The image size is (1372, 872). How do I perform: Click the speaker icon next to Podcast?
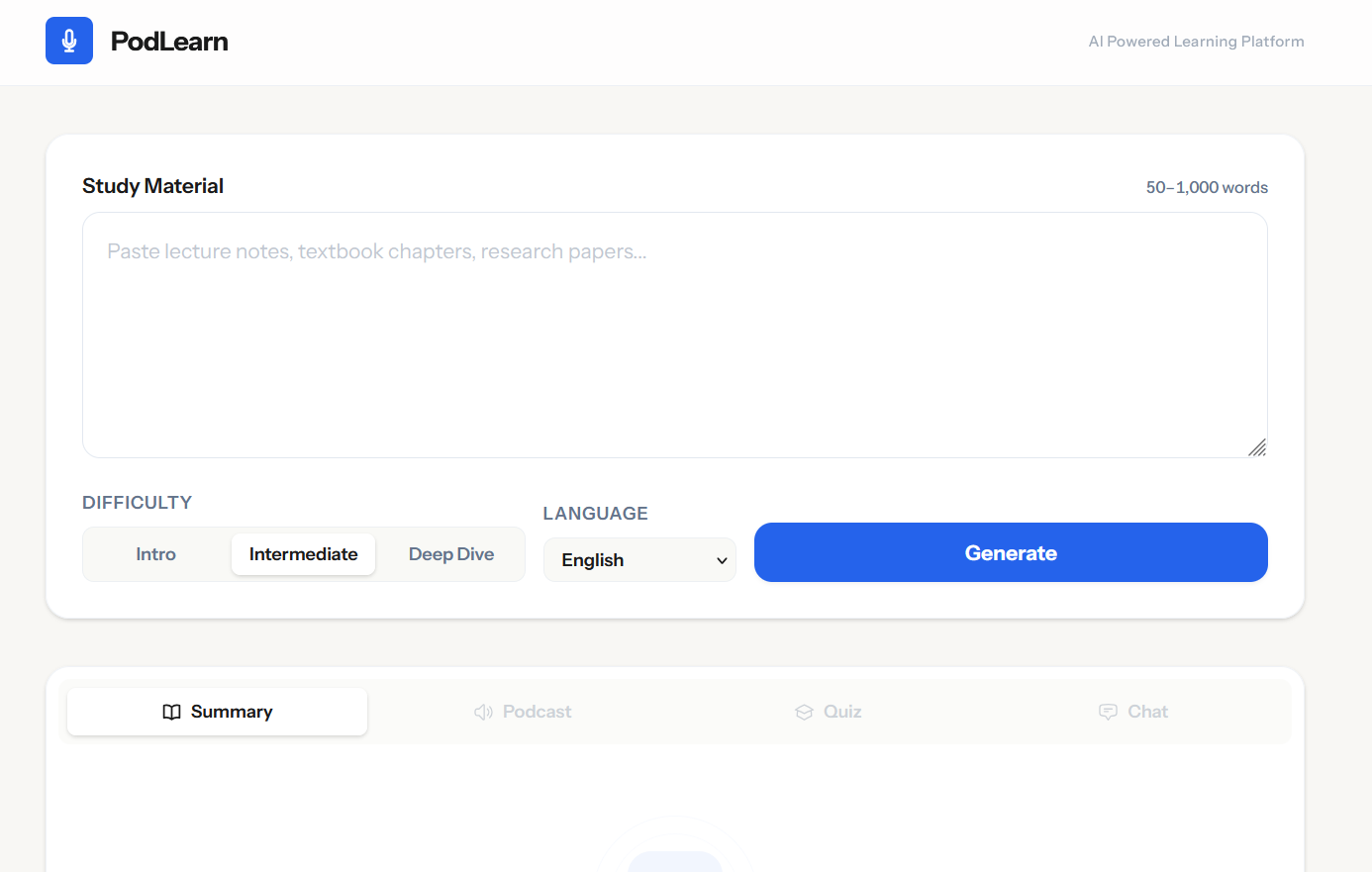[x=482, y=711]
